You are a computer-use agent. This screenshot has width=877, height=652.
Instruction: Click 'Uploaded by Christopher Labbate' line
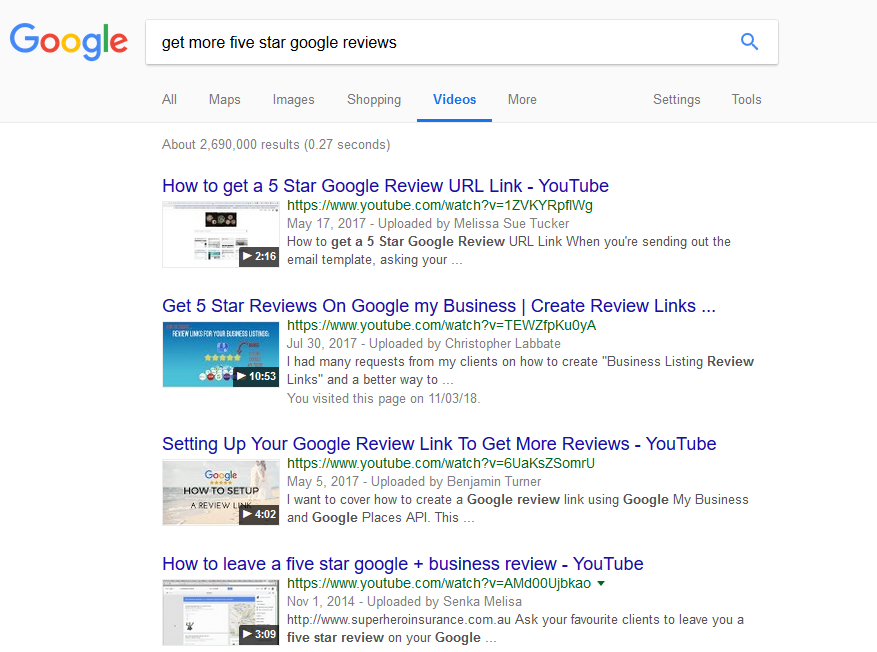pos(423,343)
